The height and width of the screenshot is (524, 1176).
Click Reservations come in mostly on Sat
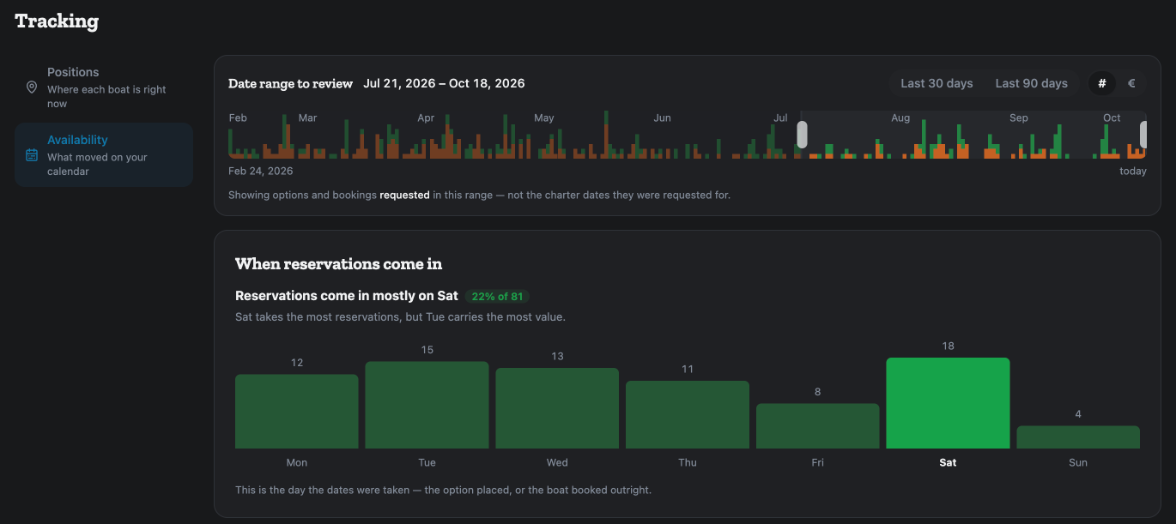(346, 295)
